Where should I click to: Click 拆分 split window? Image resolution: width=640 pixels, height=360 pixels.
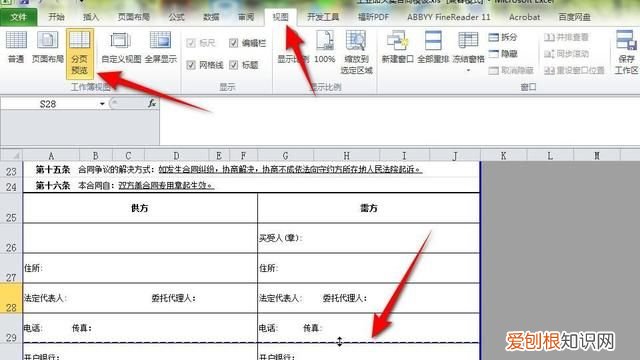pos(503,37)
